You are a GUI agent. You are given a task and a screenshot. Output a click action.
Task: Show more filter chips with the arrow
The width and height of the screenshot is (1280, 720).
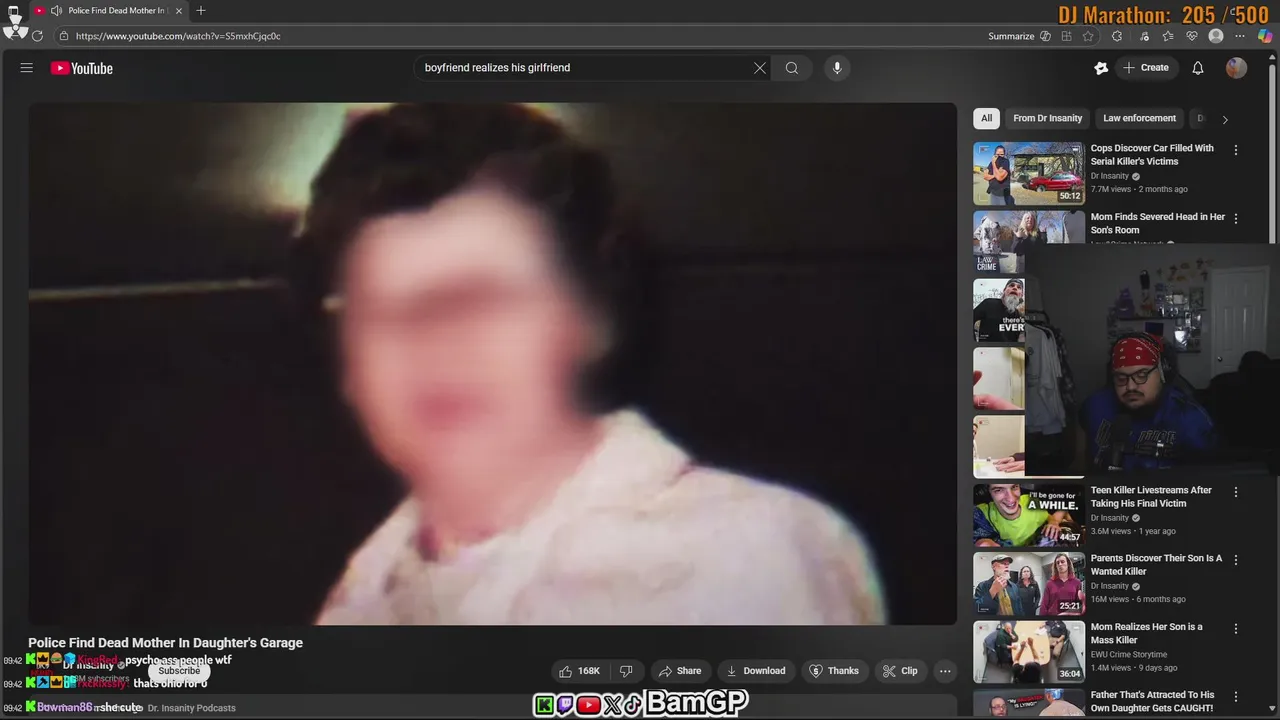(1225, 119)
